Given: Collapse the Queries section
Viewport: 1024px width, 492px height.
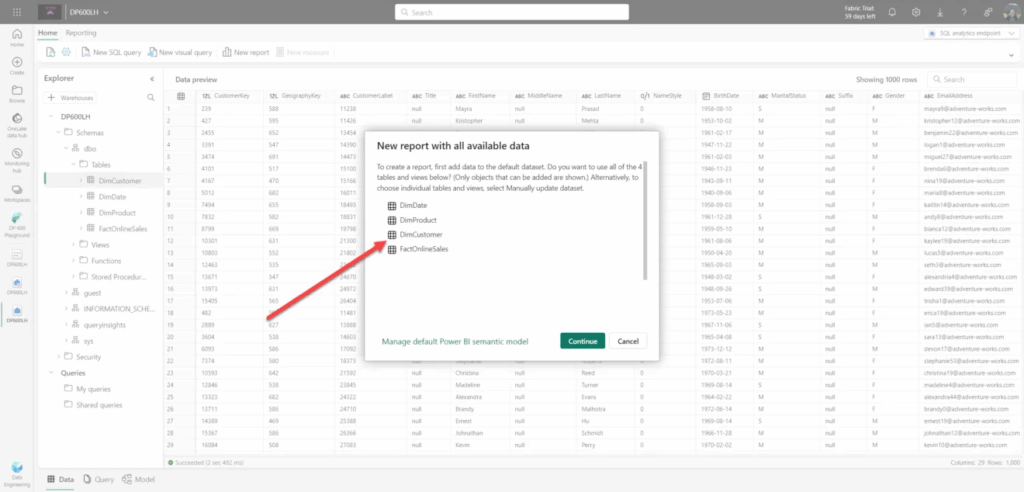Looking at the screenshot, I should 51,373.
